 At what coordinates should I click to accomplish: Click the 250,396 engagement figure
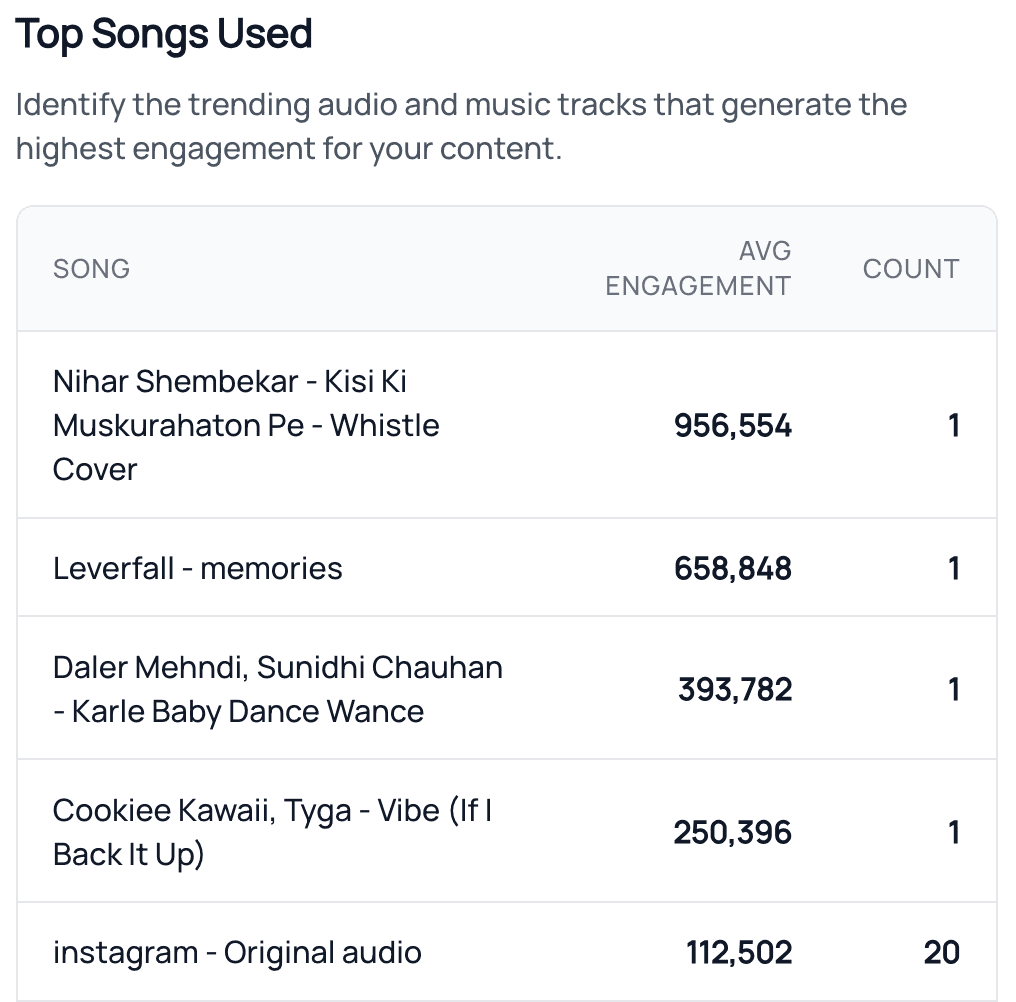coord(732,832)
